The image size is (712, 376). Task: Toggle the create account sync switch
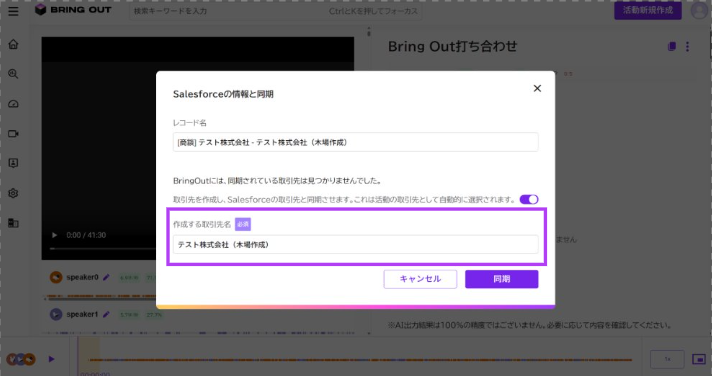coord(529,199)
